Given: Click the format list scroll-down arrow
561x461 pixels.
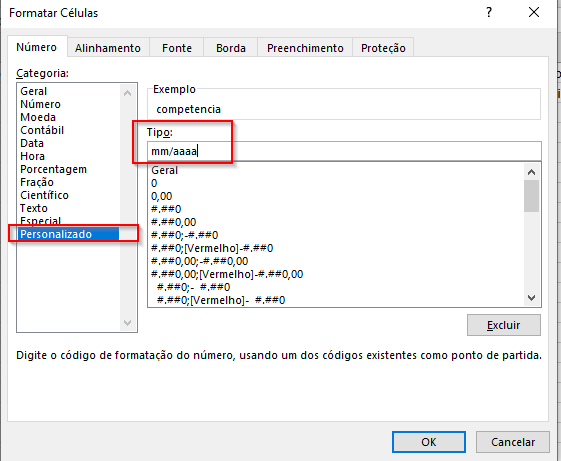Looking at the screenshot, I should [532, 298].
